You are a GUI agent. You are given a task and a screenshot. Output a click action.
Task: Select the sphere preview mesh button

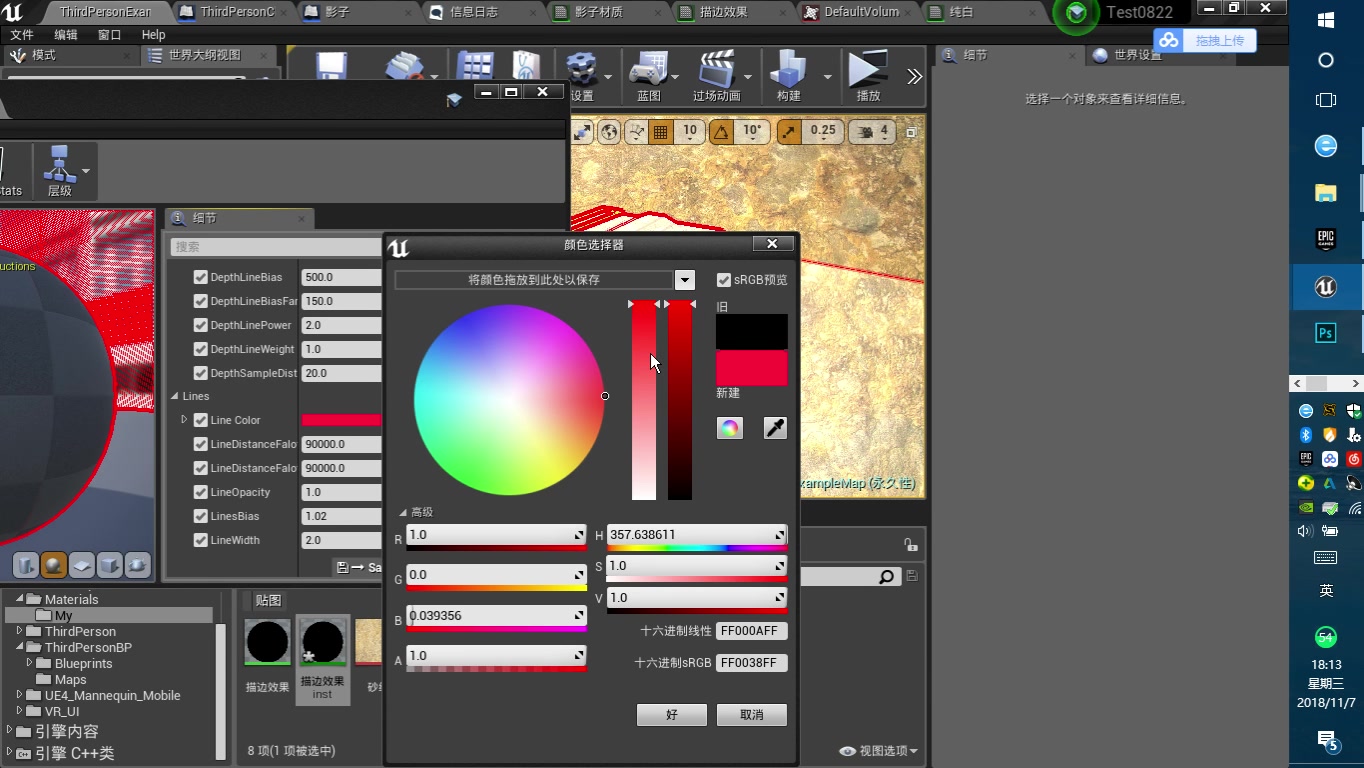pyautogui.click(x=54, y=565)
